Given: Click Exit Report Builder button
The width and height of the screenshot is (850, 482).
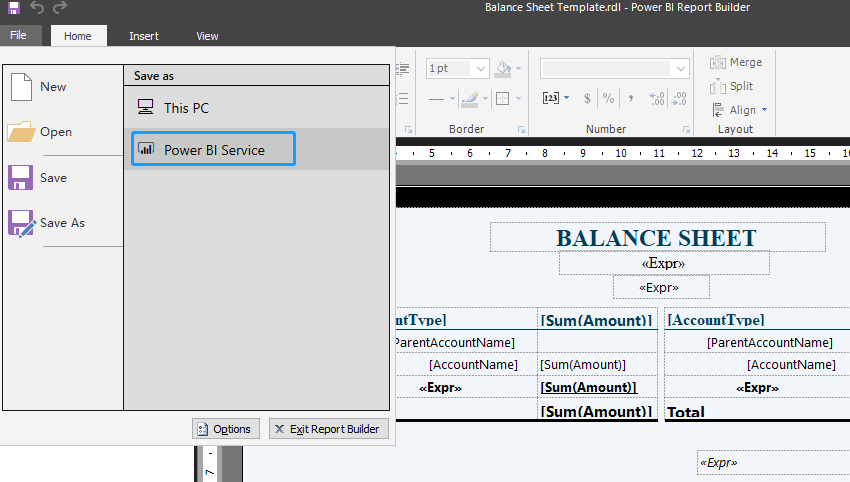Looking at the screenshot, I should tap(329, 429).
